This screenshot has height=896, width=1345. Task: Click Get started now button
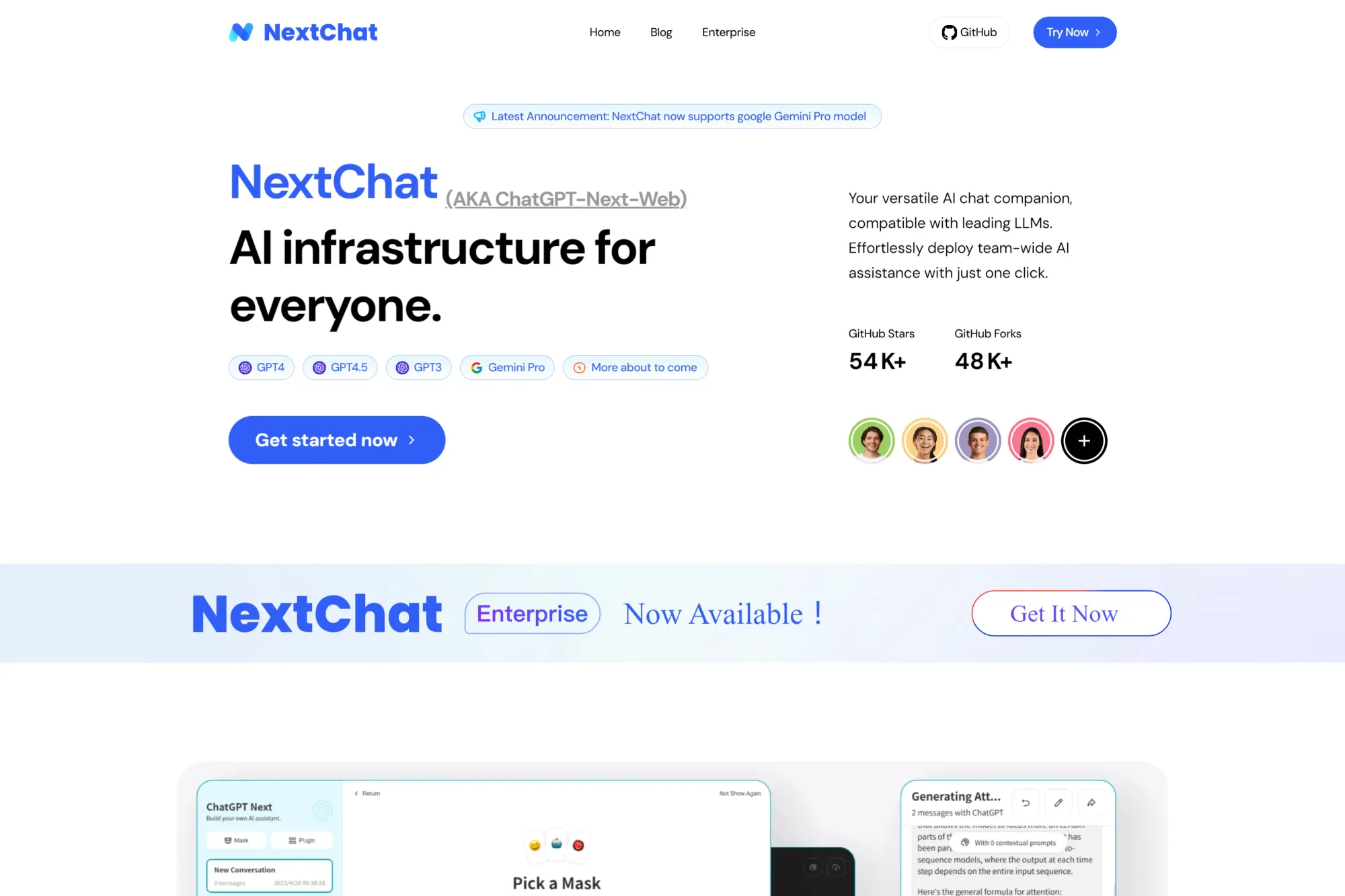point(337,439)
